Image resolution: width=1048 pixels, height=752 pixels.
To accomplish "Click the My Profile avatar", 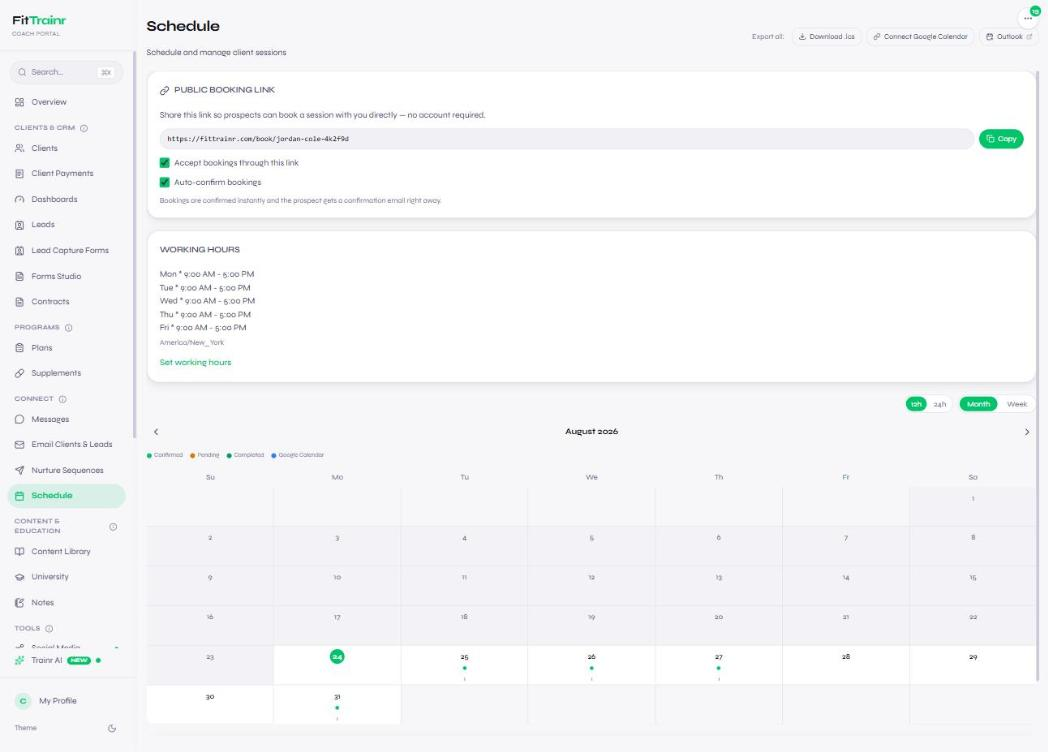I will tap(23, 701).
